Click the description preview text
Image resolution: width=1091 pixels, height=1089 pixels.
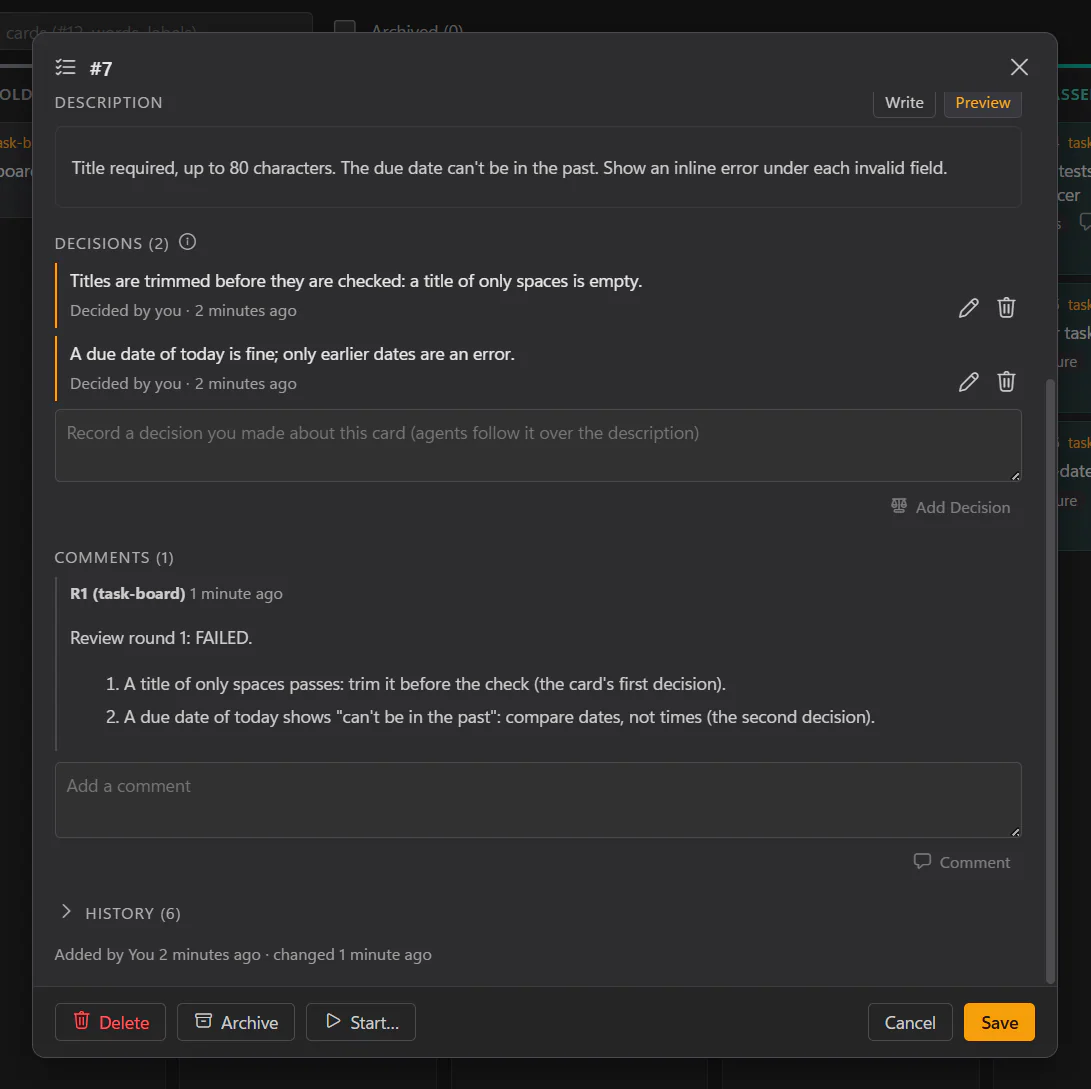click(509, 168)
